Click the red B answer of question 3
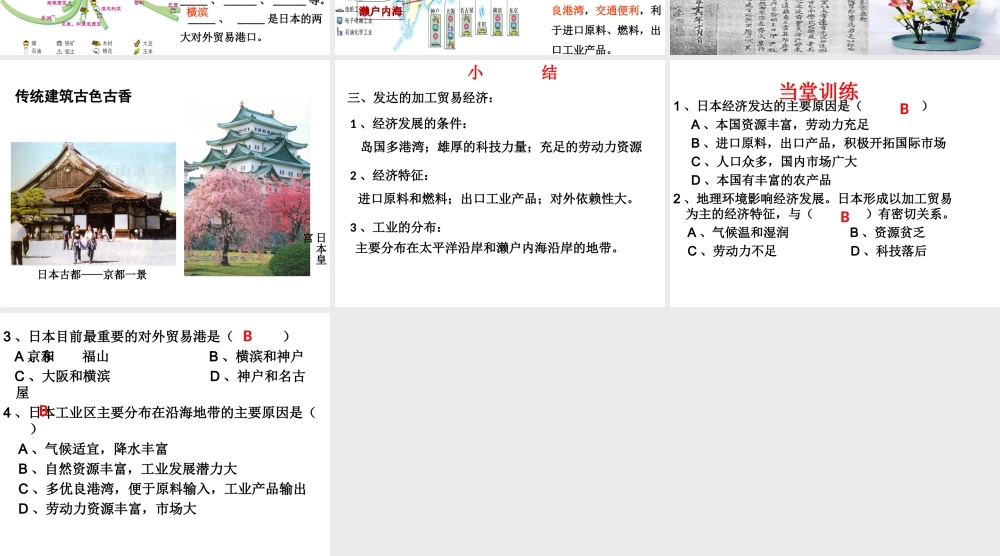 click(247, 336)
